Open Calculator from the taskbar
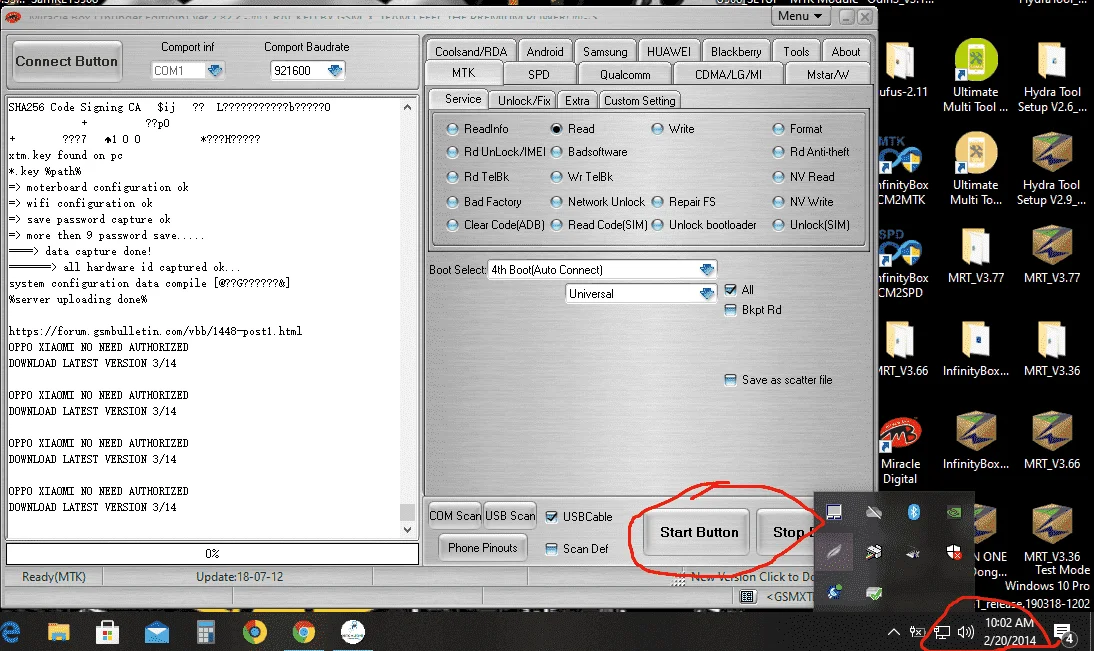Viewport: 1094px width, 651px height. pos(206,632)
